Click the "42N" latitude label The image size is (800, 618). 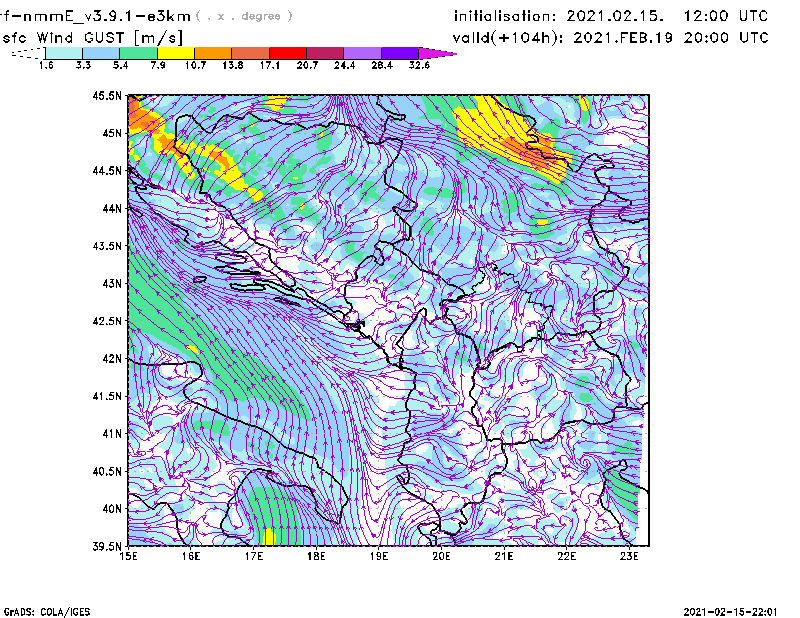(x=112, y=359)
